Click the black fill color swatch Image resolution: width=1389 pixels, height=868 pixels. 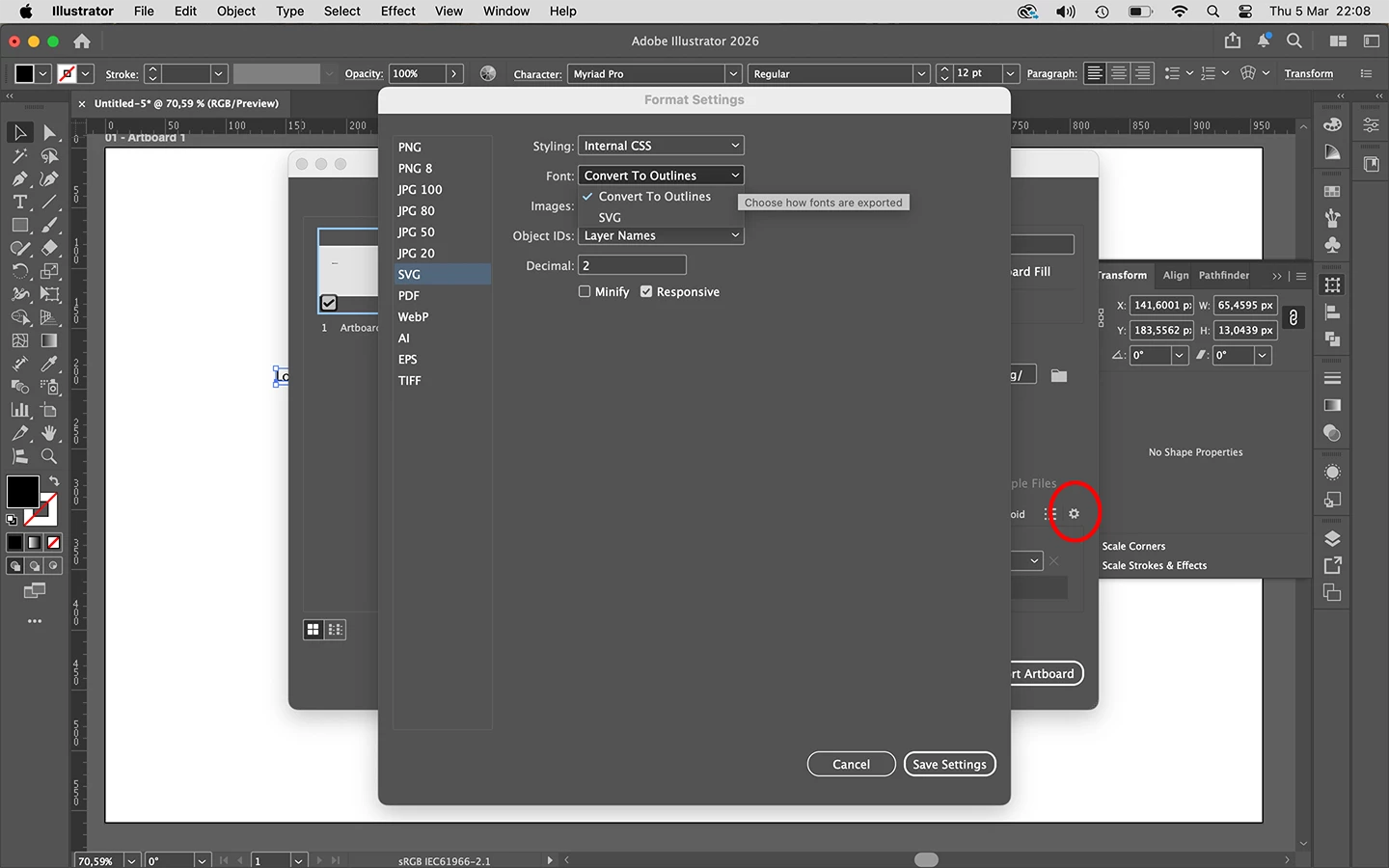click(22, 491)
